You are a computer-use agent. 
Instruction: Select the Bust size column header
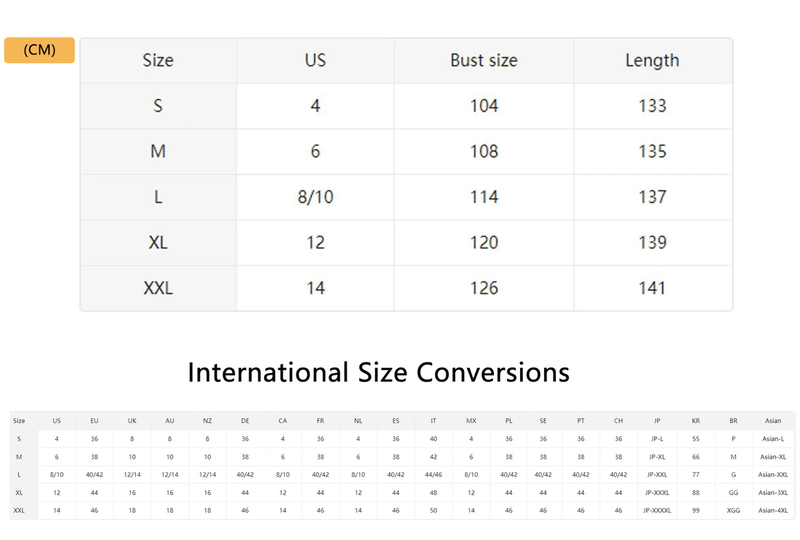pos(484,61)
